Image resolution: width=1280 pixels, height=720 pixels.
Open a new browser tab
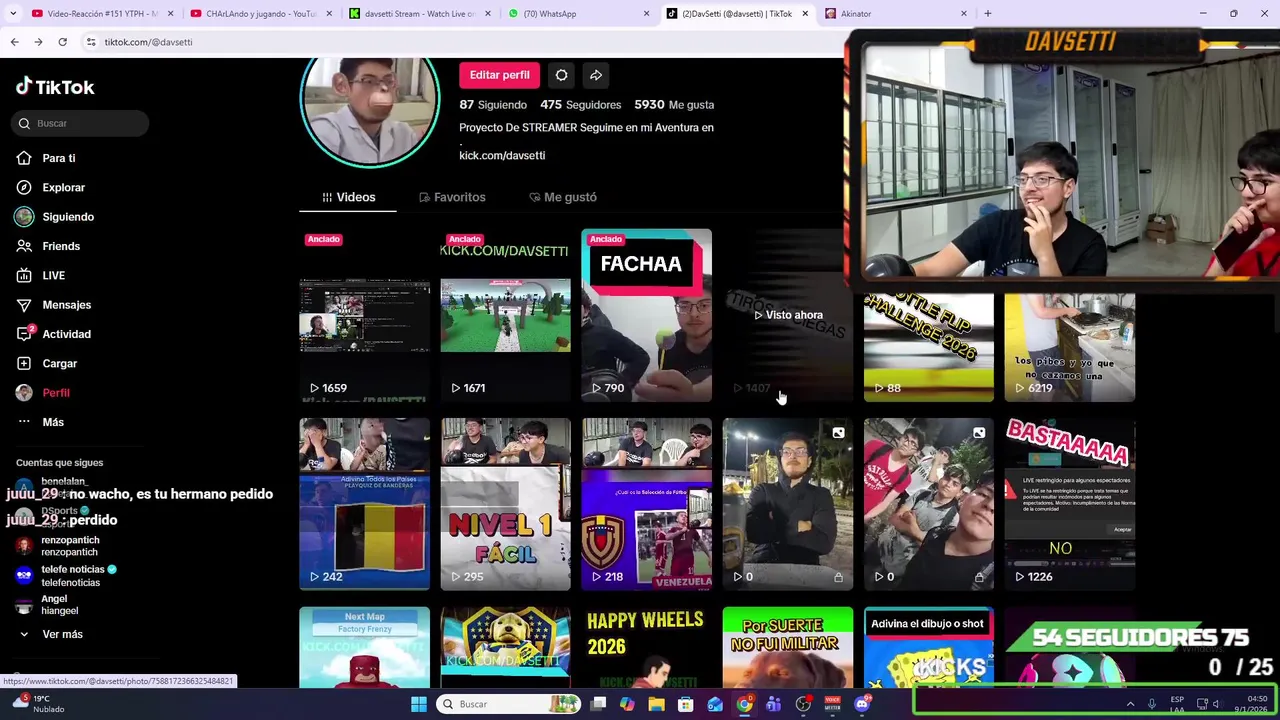(x=988, y=14)
